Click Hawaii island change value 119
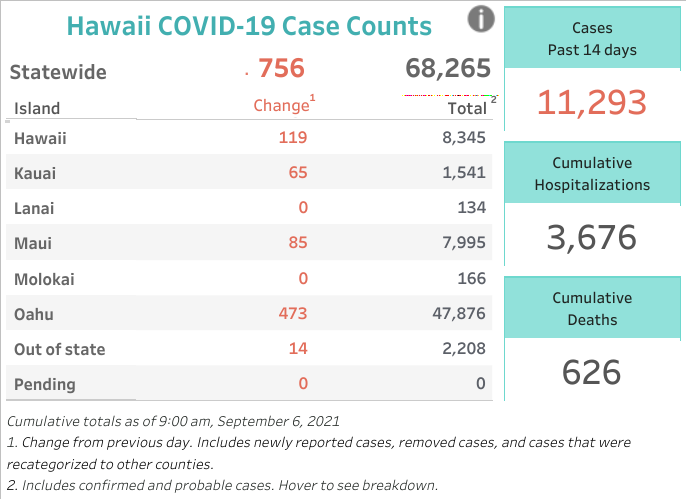The height and width of the screenshot is (499, 686). [x=293, y=137]
